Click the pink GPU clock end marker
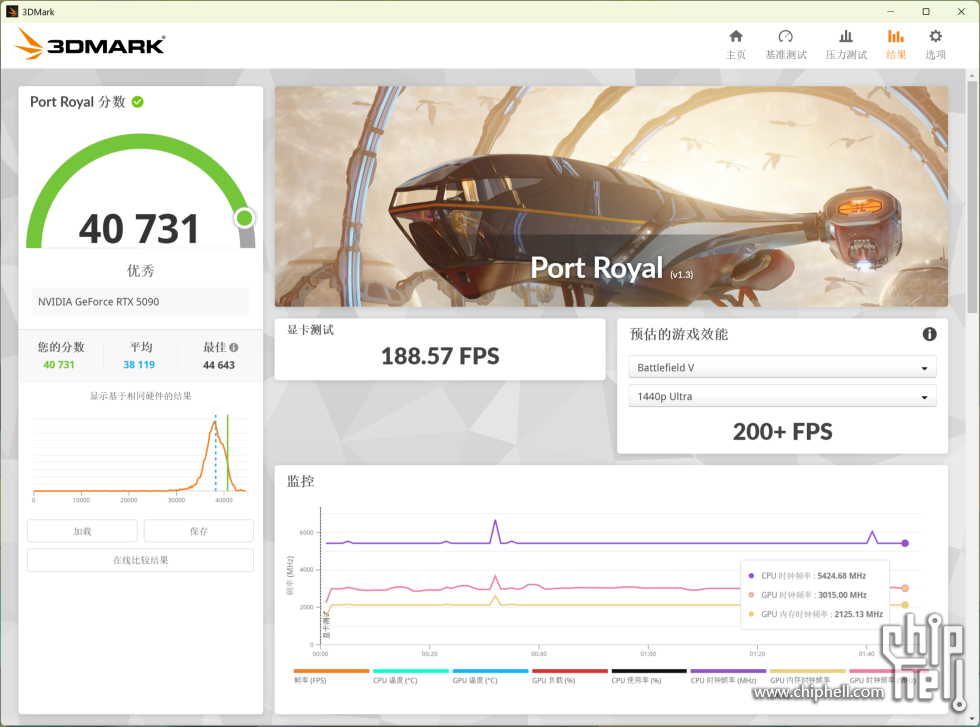 (905, 588)
